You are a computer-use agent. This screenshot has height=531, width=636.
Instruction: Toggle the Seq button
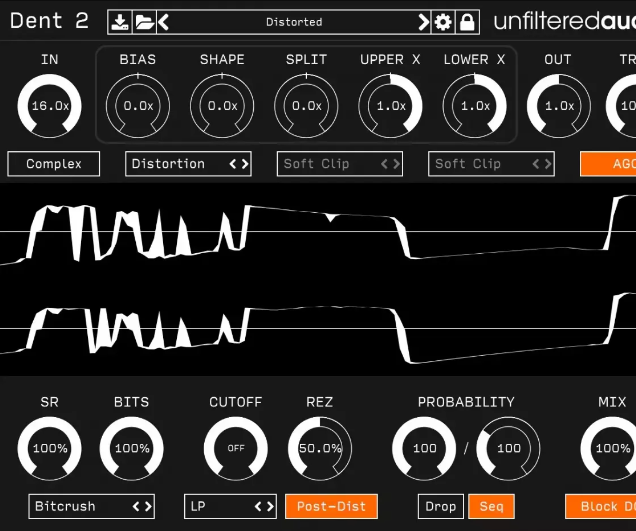[491, 506]
